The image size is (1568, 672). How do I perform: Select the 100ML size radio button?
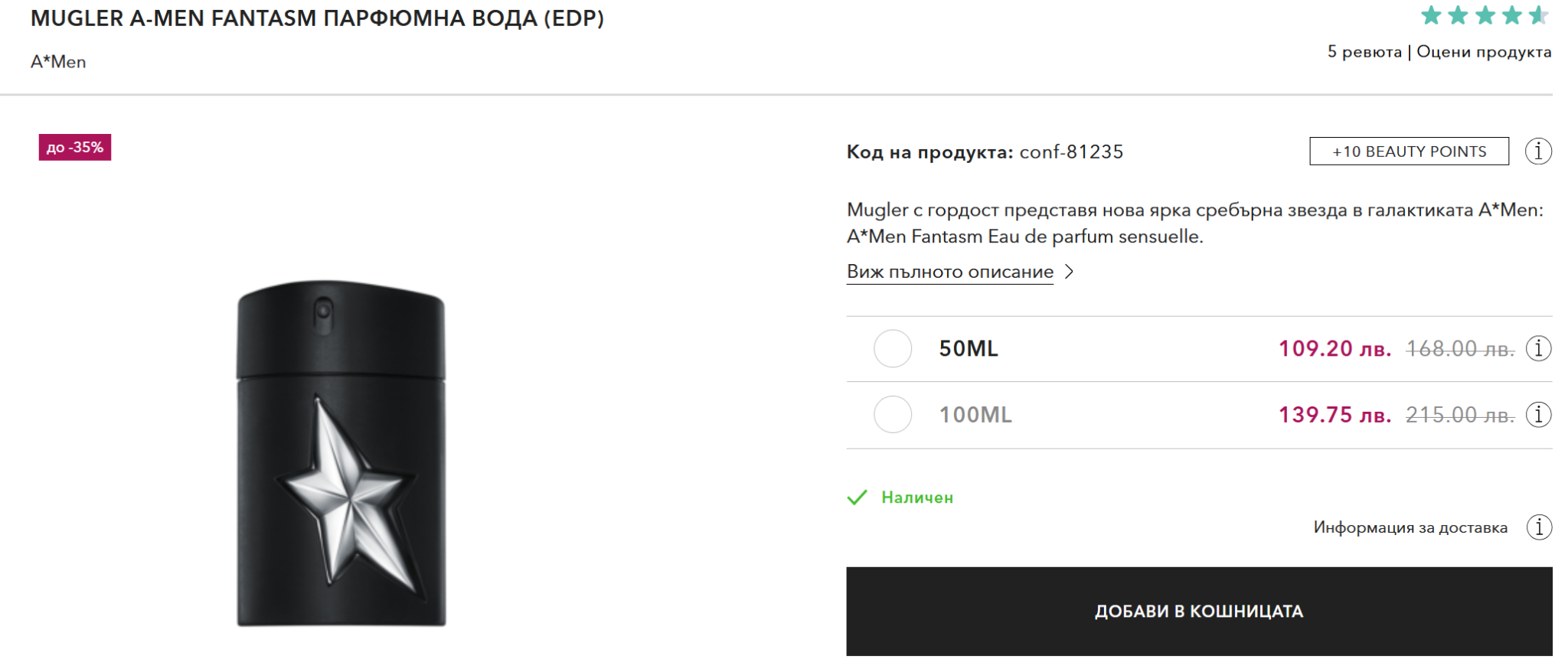tap(893, 415)
